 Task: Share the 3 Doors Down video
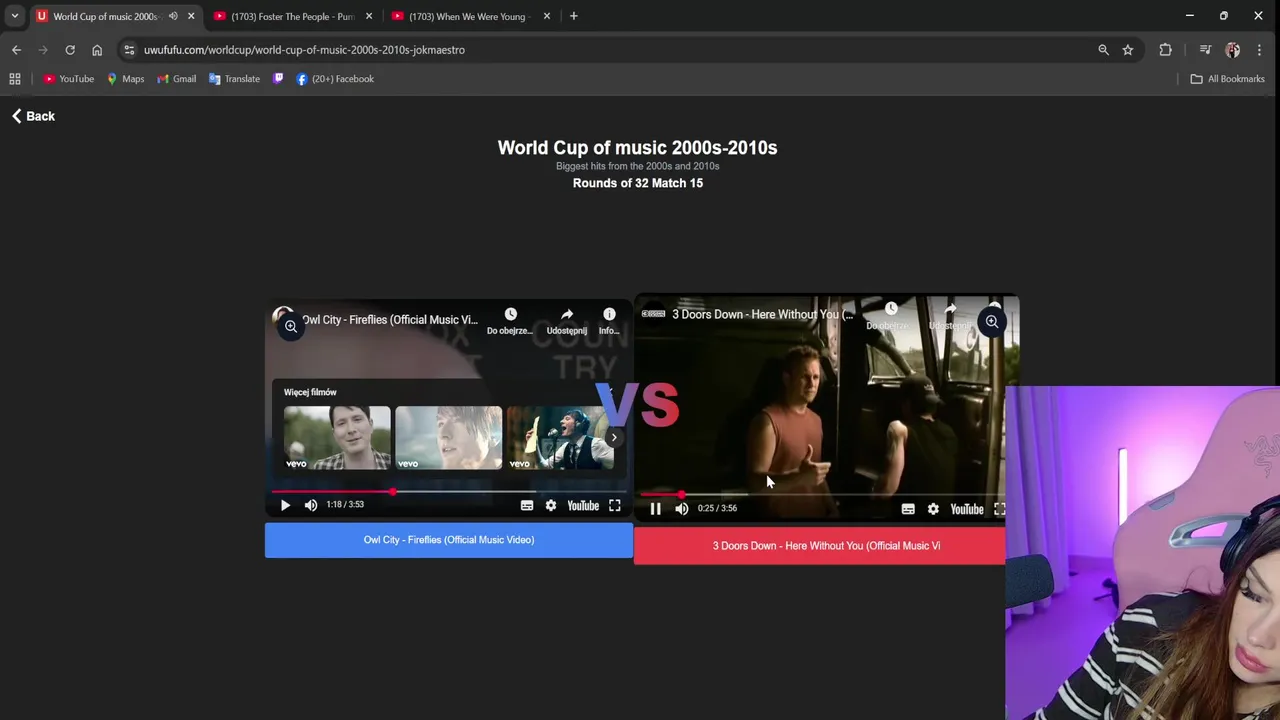[x=950, y=315]
